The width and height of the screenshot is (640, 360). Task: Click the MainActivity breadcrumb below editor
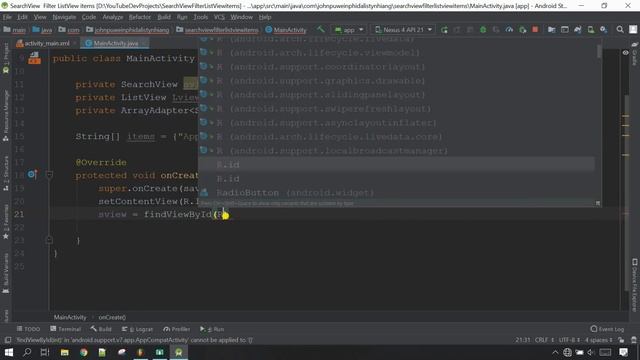pos(70,317)
